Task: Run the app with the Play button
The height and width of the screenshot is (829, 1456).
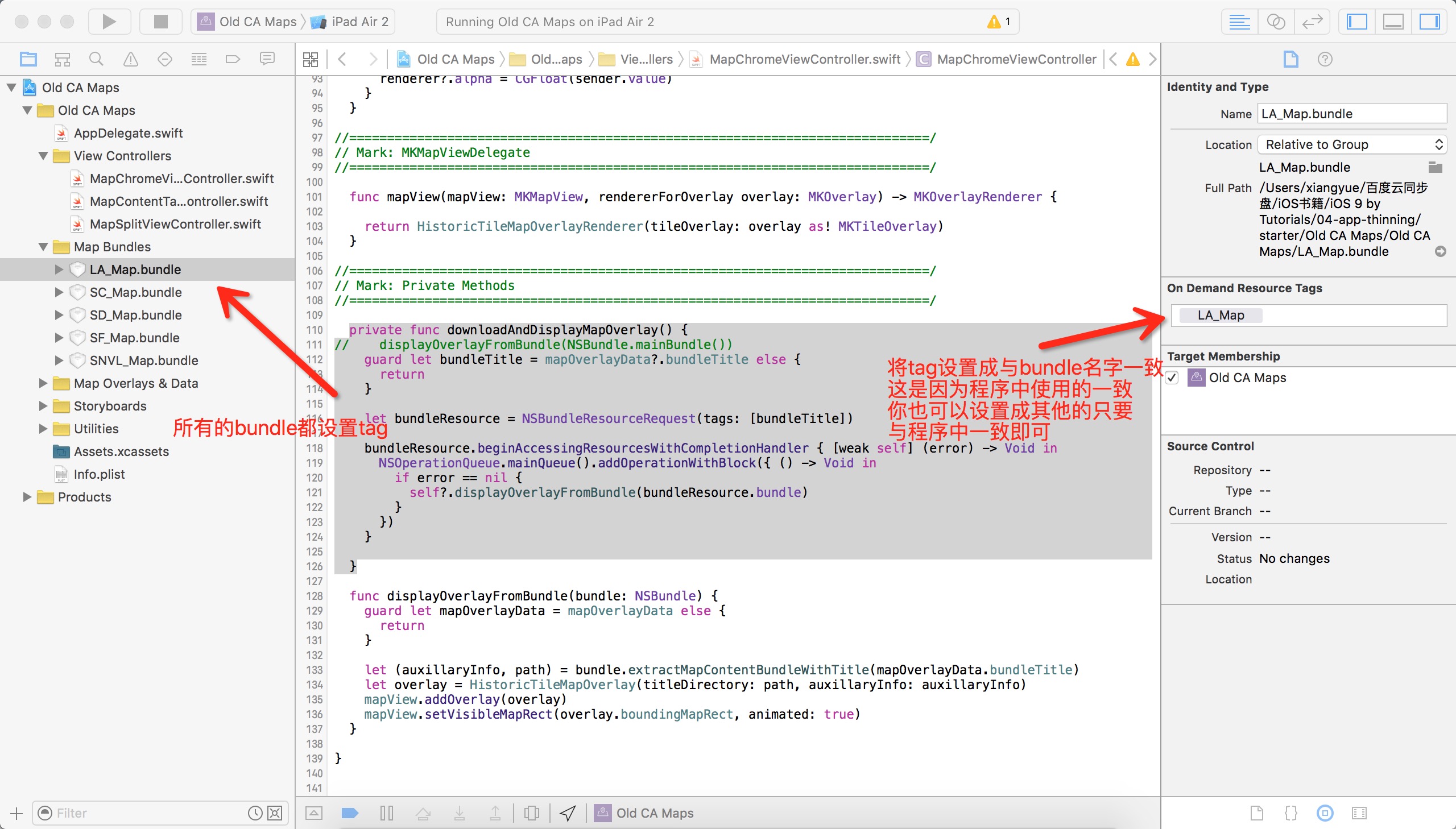Action: 109,22
